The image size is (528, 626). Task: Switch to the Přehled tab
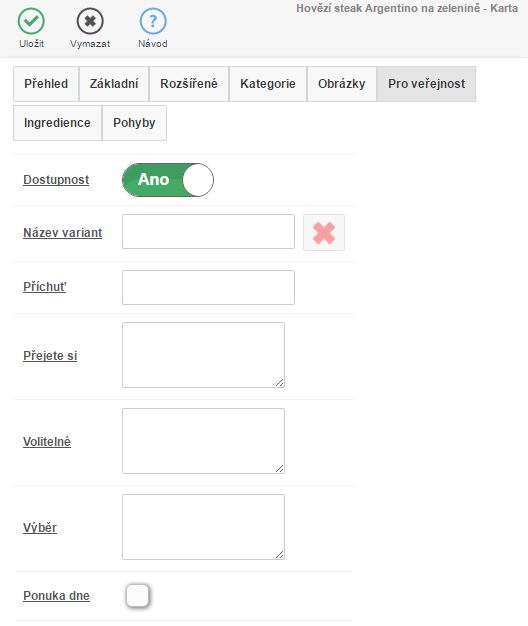46,84
